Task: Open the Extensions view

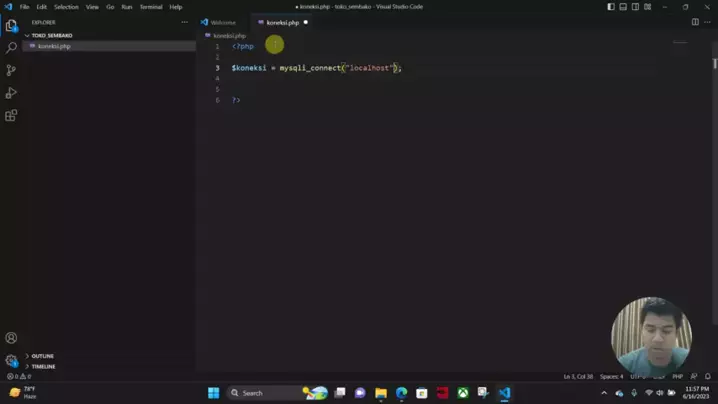Action: coord(11,116)
